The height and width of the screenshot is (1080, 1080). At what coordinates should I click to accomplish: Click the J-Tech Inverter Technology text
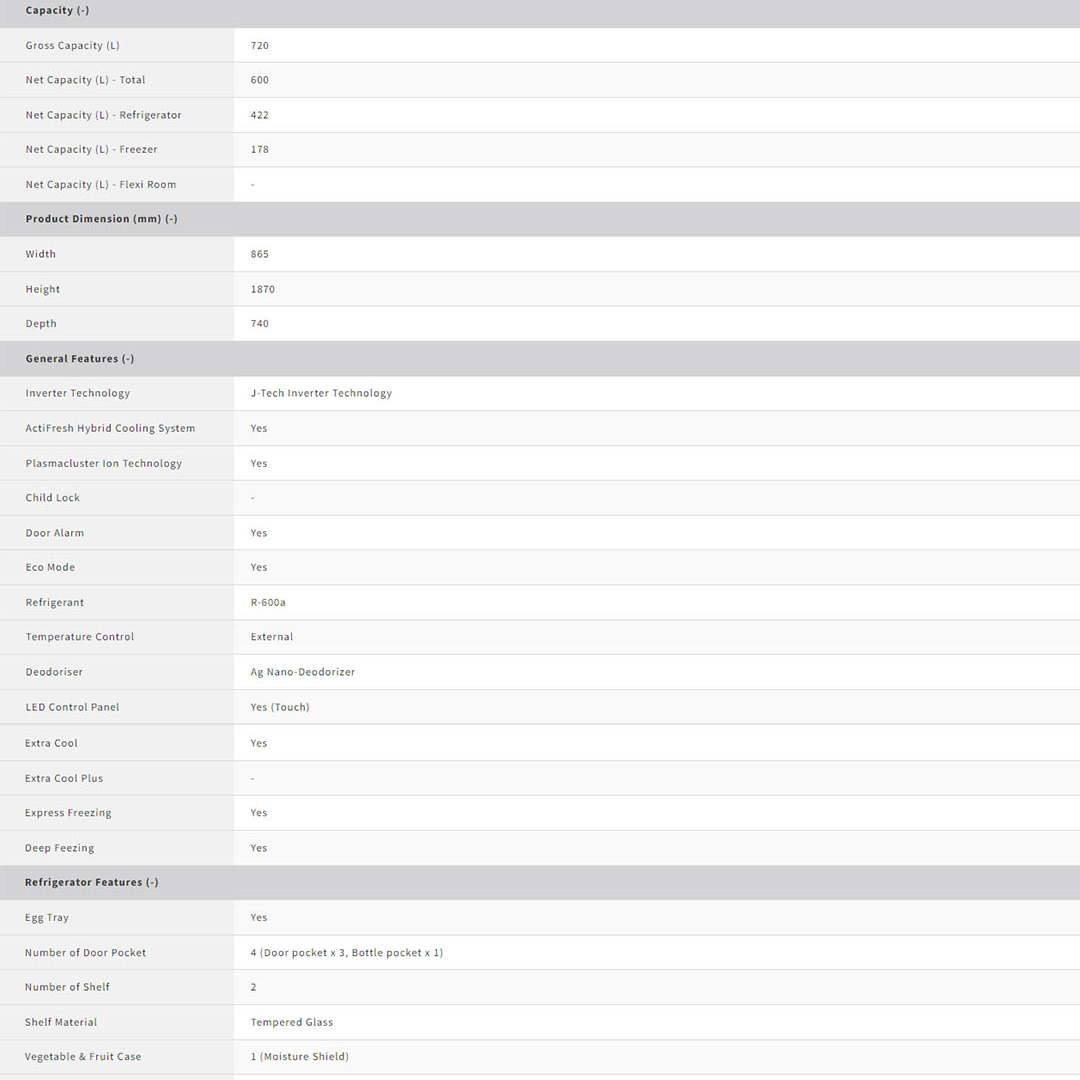pyautogui.click(x=321, y=393)
